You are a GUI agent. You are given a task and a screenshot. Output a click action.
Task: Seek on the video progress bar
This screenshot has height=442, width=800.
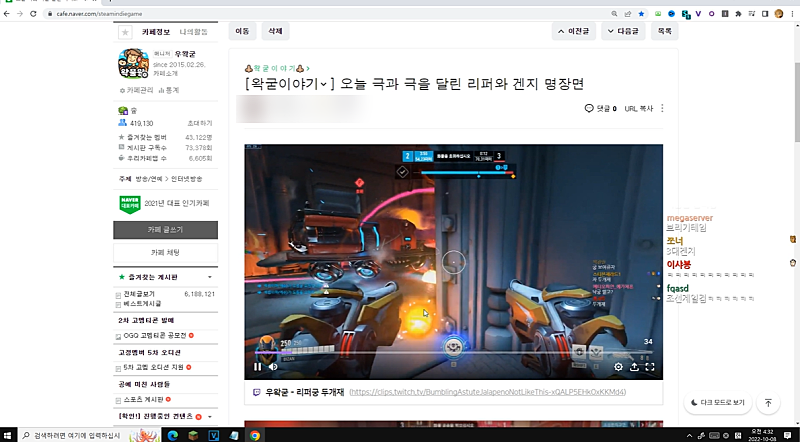pos(450,353)
